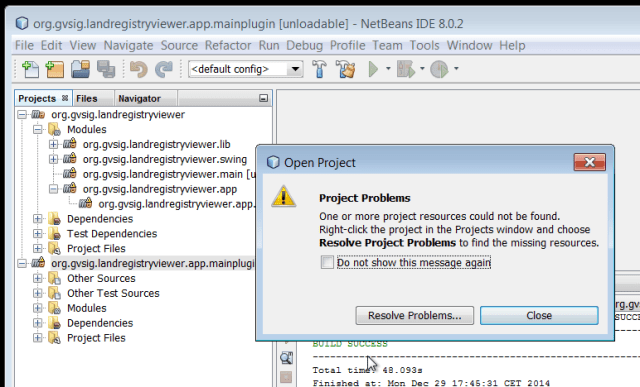Open the File menu

tap(24, 45)
